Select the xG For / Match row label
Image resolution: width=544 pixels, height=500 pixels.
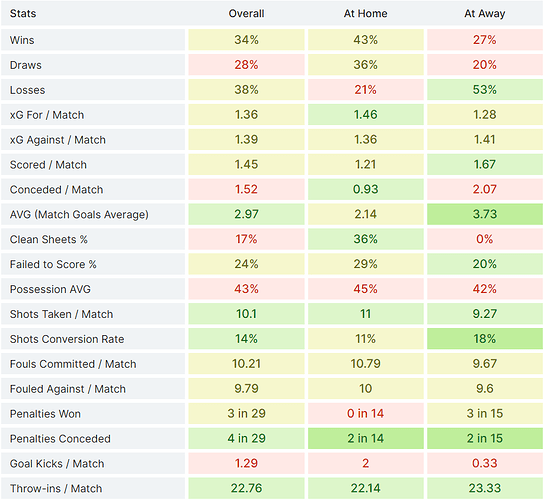pyautogui.click(x=47, y=115)
